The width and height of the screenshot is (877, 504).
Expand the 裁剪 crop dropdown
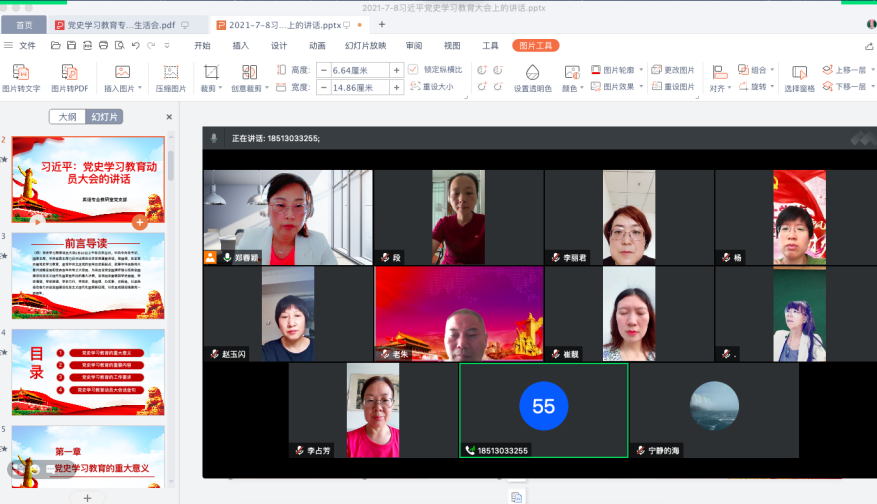220,88
